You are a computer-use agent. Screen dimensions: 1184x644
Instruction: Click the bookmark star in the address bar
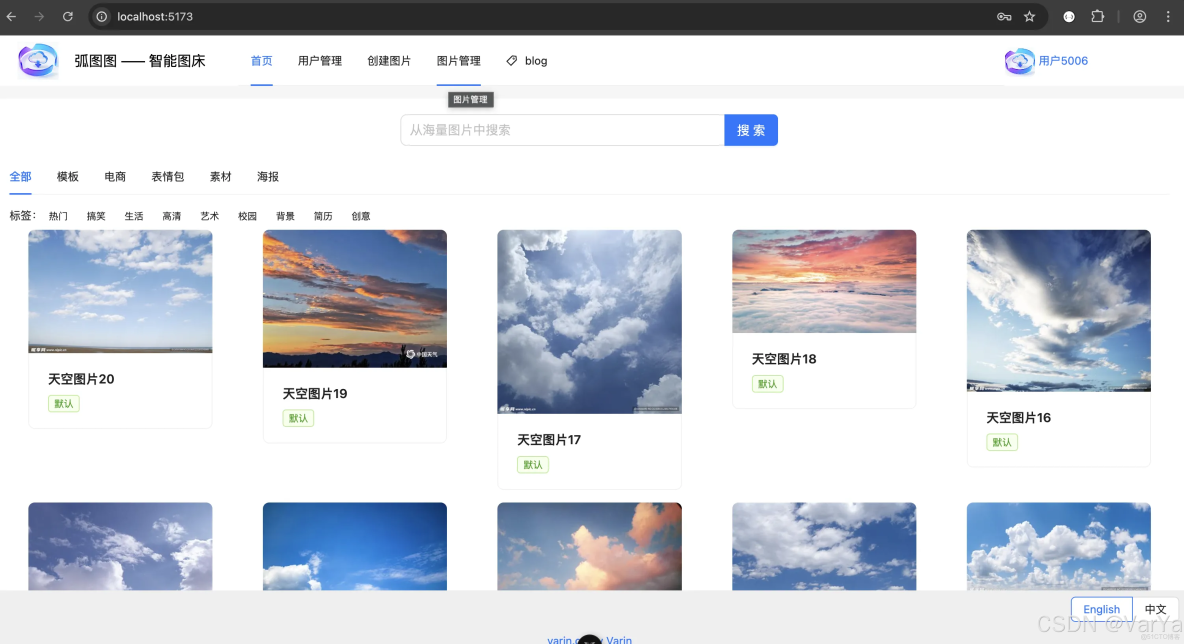(1031, 16)
